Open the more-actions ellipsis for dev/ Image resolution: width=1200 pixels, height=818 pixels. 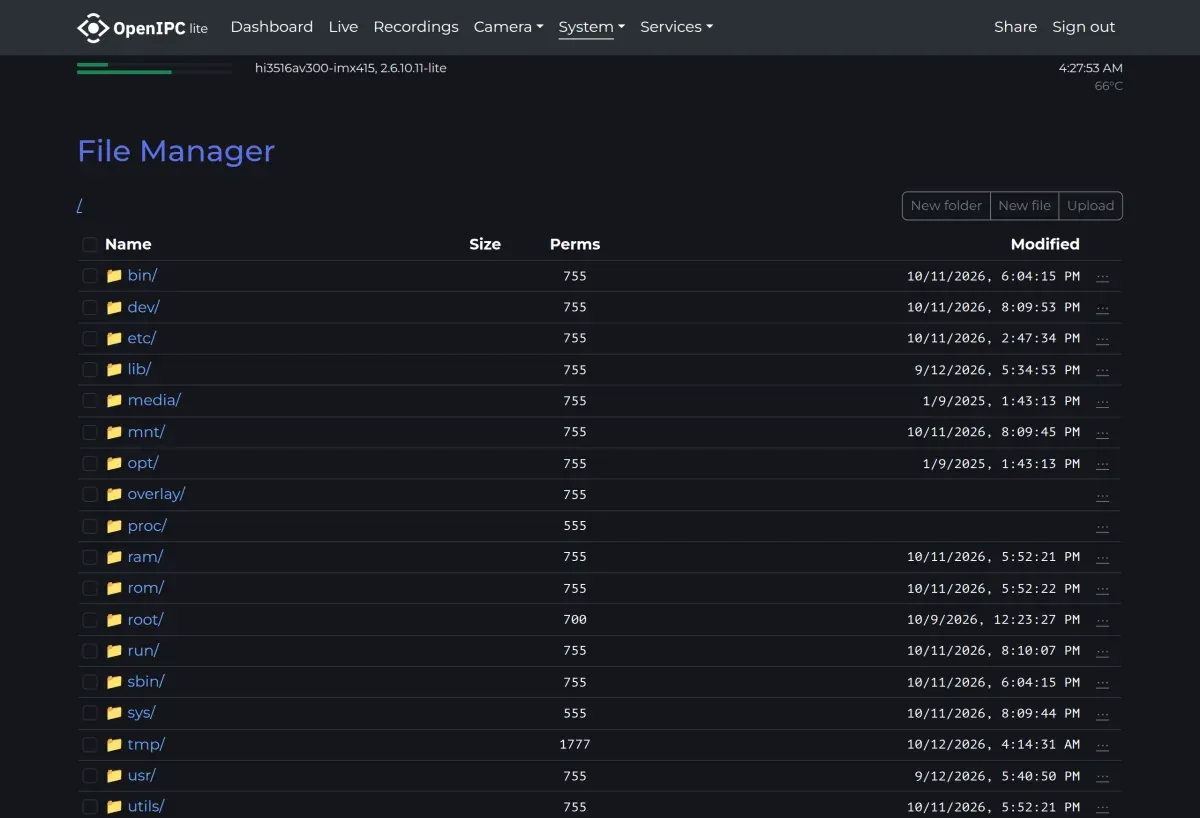[x=1102, y=307]
